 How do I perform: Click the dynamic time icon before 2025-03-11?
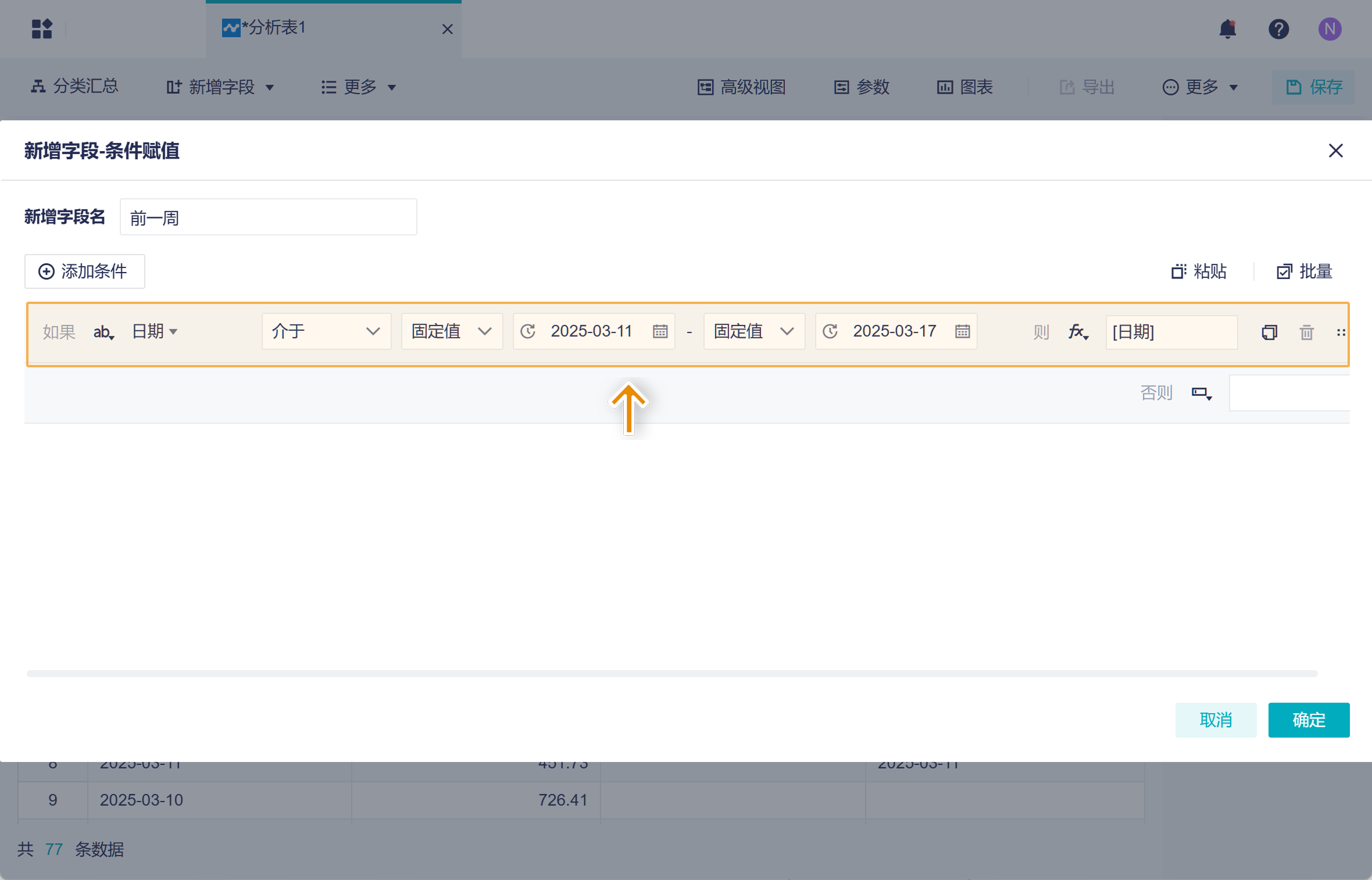pyautogui.click(x=528, y=331)
